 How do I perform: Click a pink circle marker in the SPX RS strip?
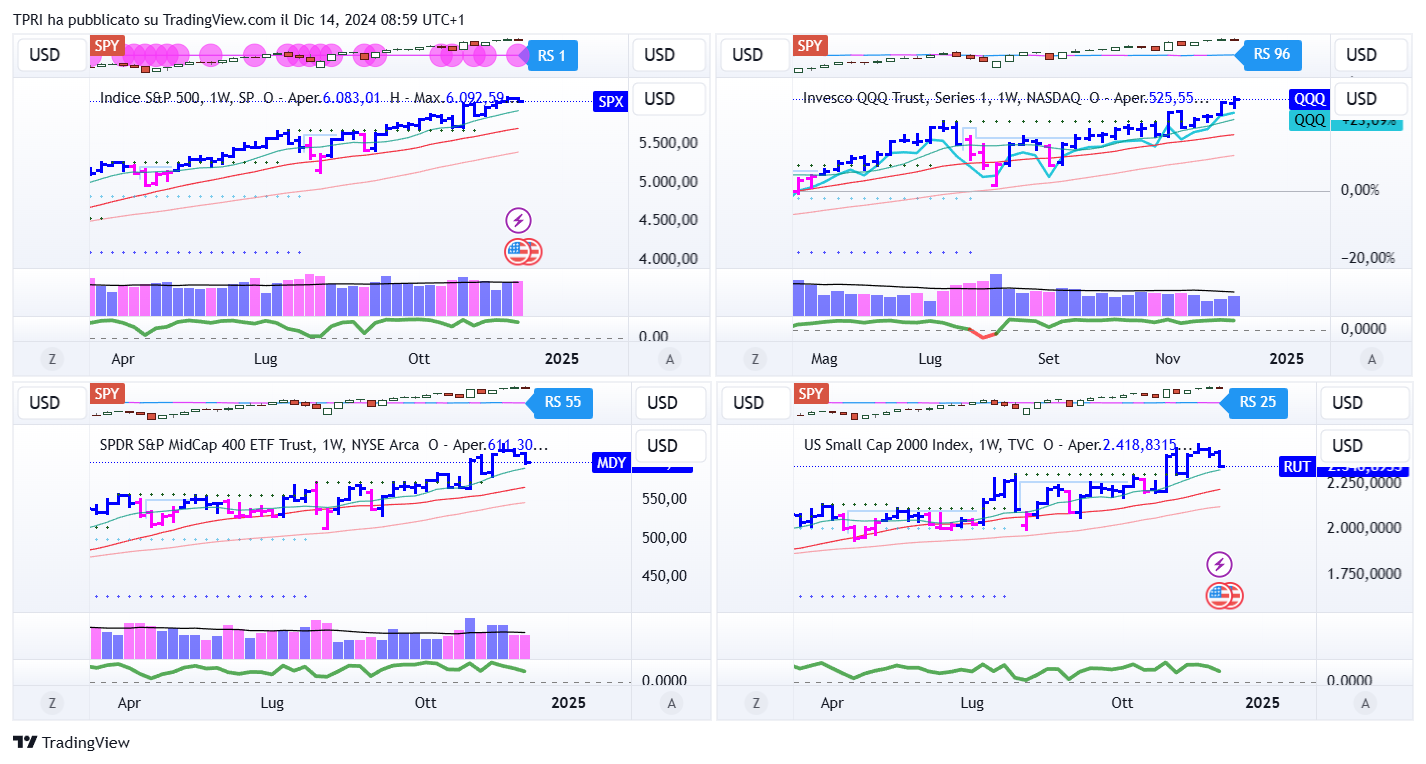click(254, 55)
